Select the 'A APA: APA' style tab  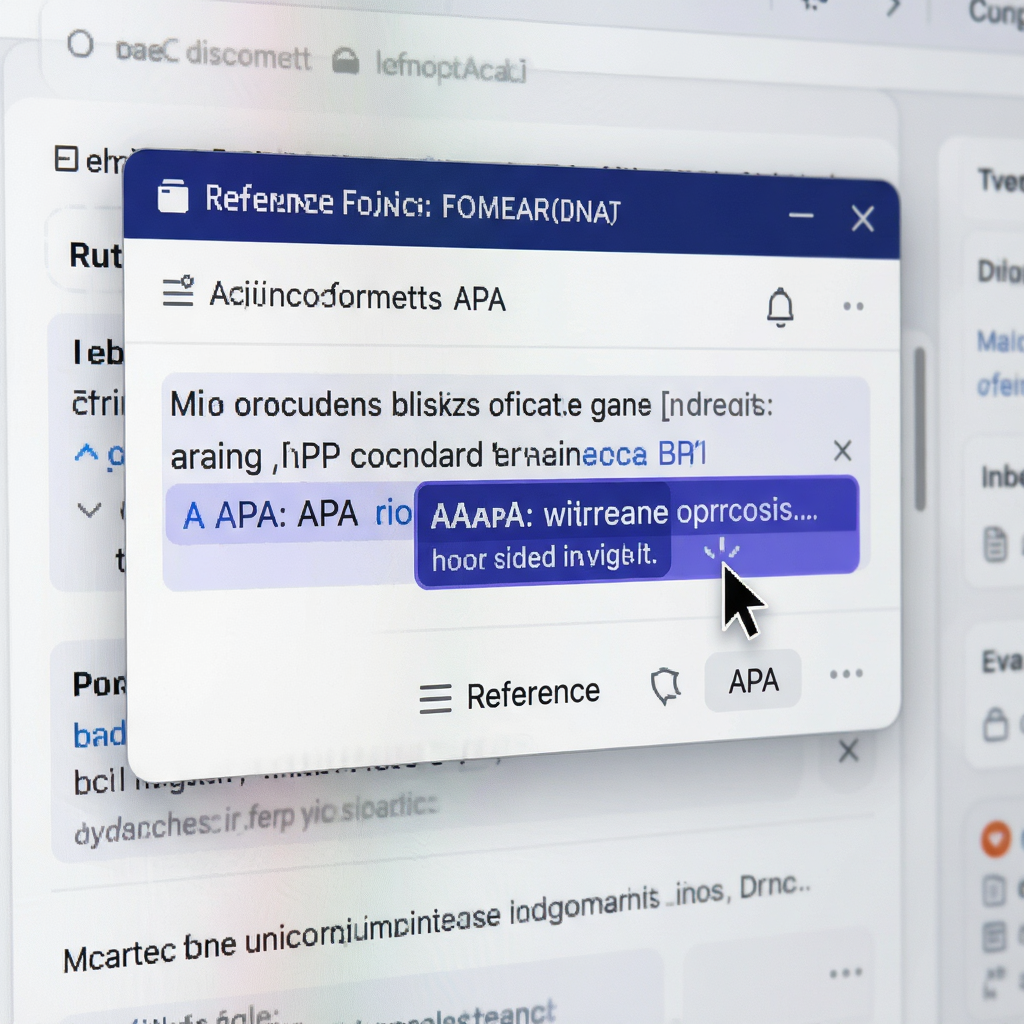pos(270,515)
